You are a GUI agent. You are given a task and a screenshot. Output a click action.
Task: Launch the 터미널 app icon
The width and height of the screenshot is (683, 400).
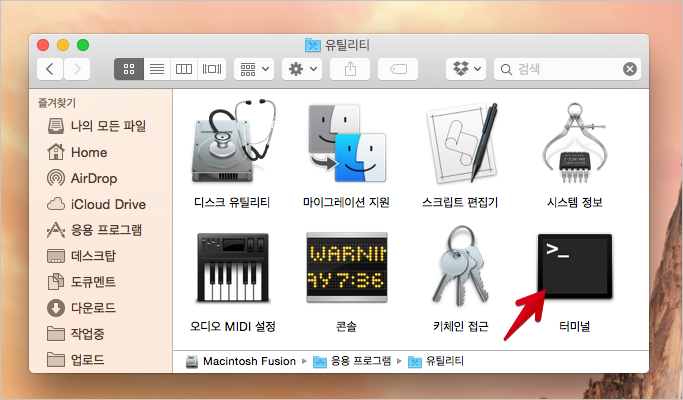(x=575, y=266)
